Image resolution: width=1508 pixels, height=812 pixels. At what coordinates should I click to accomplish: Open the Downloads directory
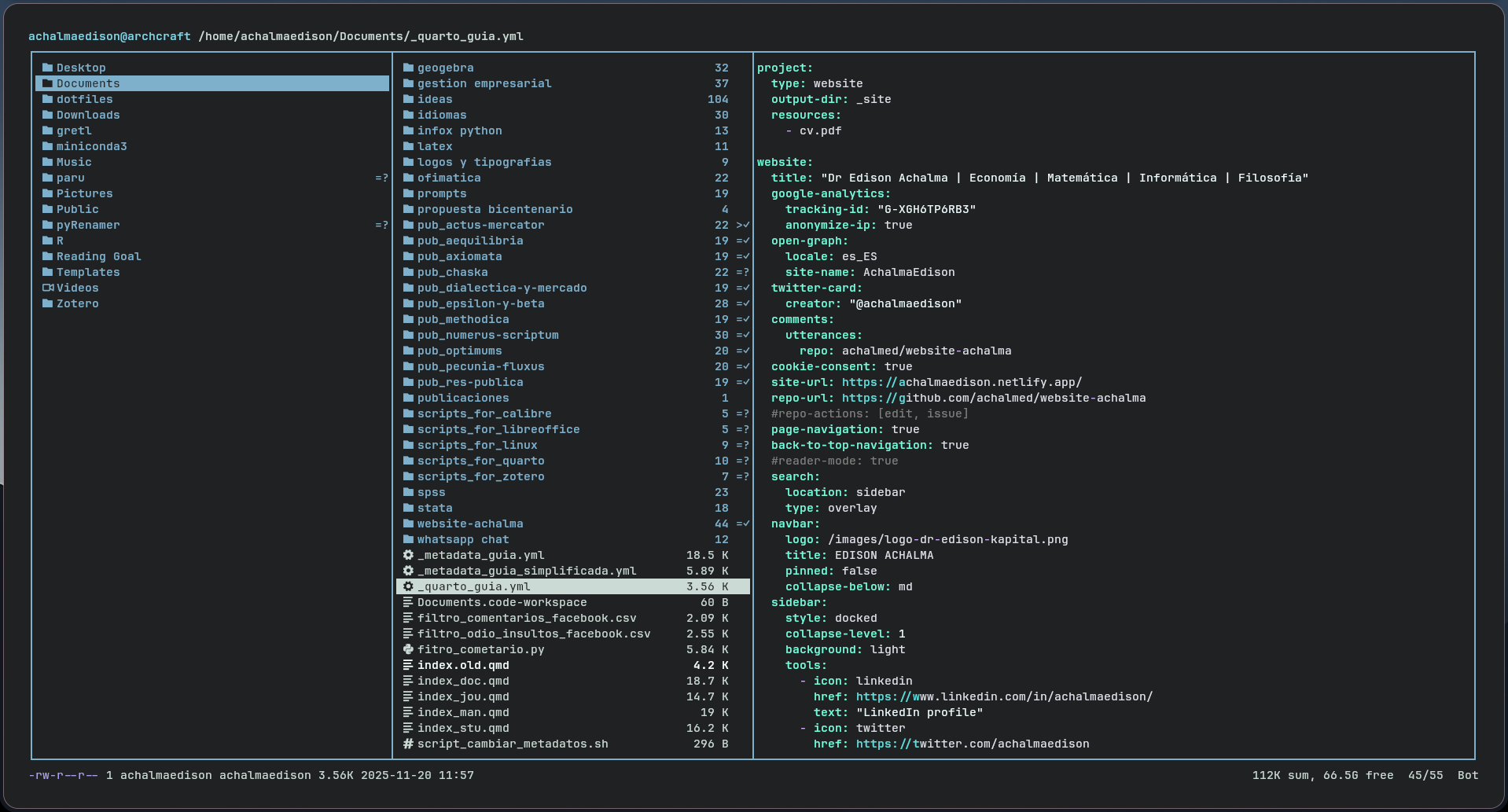coord(88,115)
